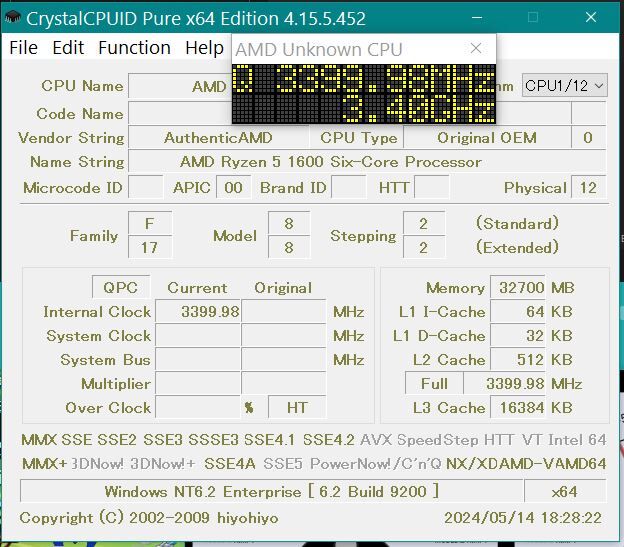Close the AMD Unknown CPU popup
Screen dimensions: 624x547
click(x=476, y=49)
